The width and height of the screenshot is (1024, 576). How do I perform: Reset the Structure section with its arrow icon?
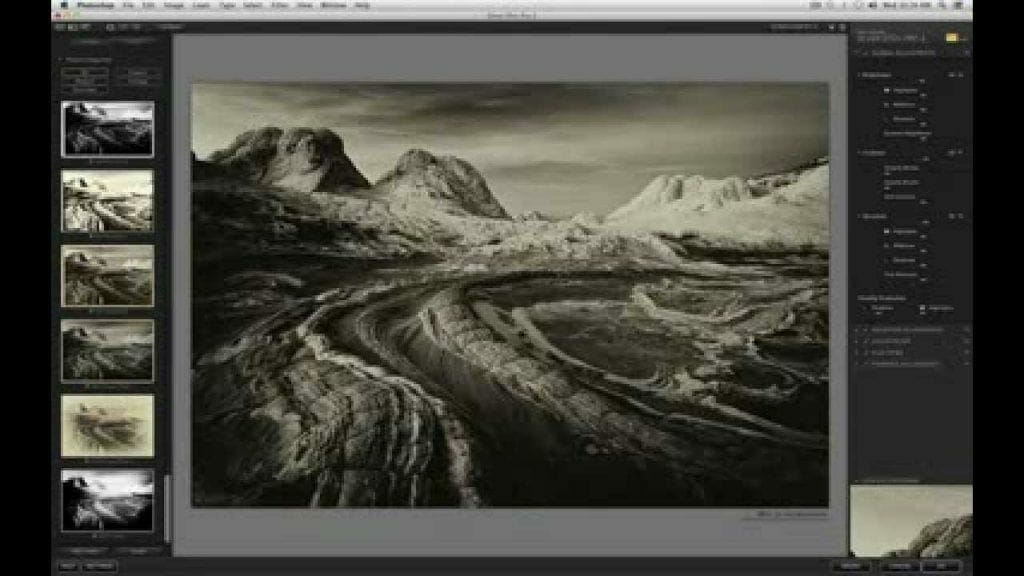[961, 216]
